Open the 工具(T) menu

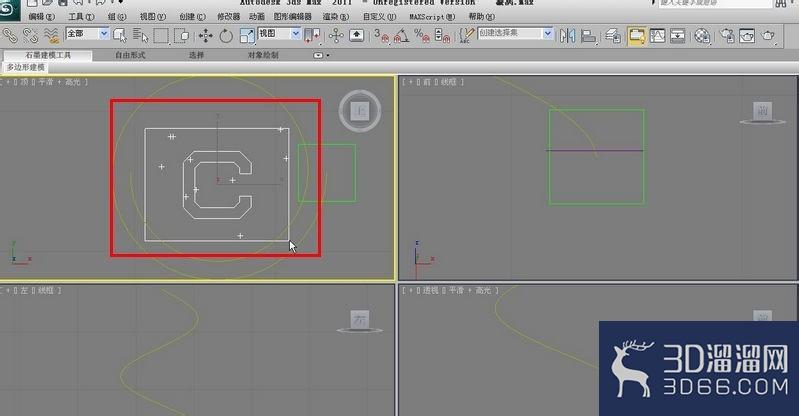click(x=82, y=17)
